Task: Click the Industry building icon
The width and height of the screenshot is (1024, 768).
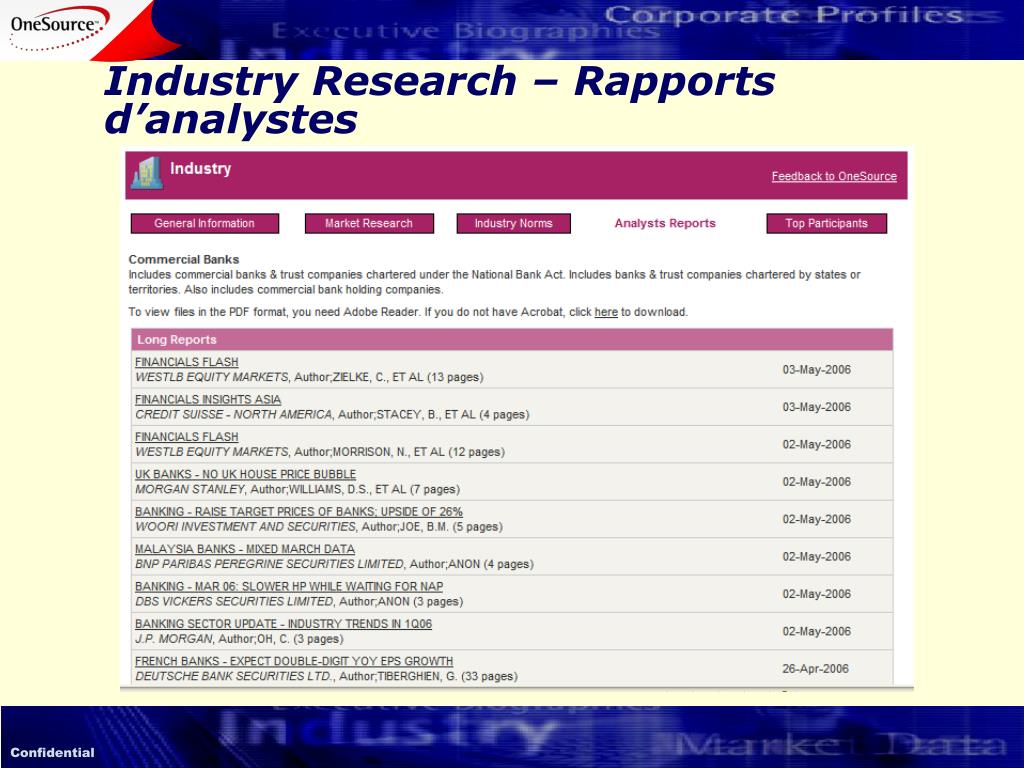Action: coord(147,173)
